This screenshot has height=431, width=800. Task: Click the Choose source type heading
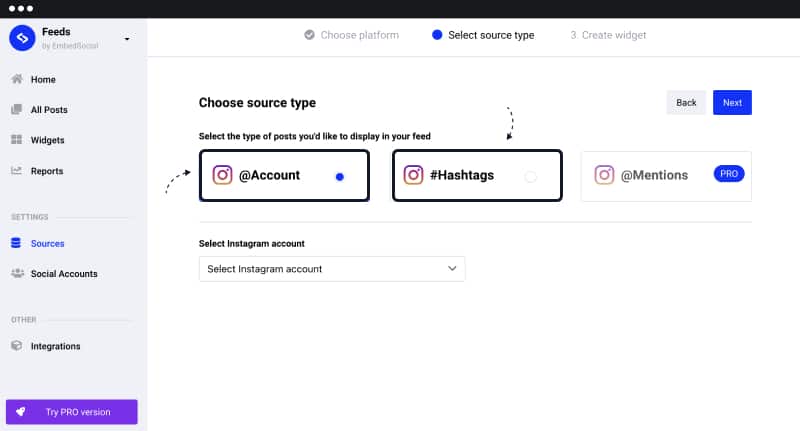257,103
